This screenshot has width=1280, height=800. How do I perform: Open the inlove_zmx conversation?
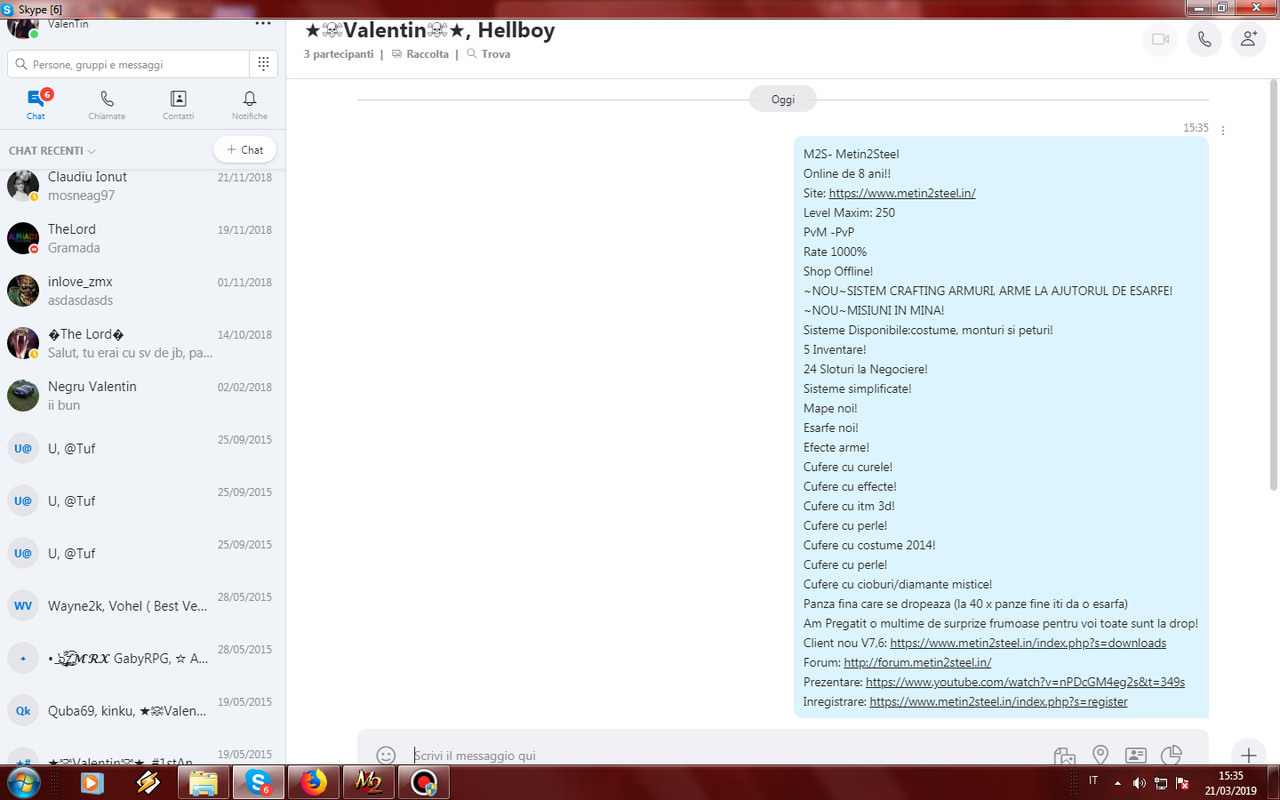click(x=142, y=291)
